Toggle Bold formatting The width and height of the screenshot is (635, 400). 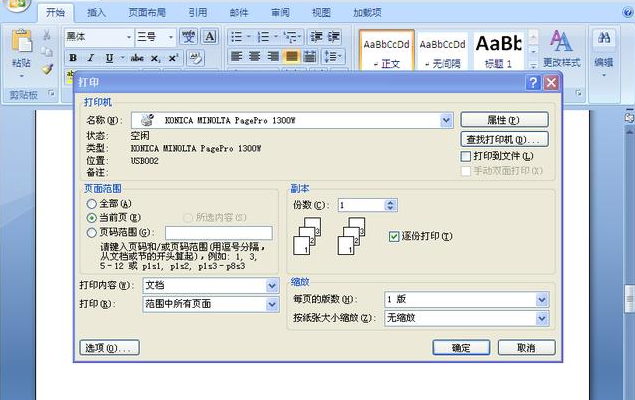(x=73, y=58)
